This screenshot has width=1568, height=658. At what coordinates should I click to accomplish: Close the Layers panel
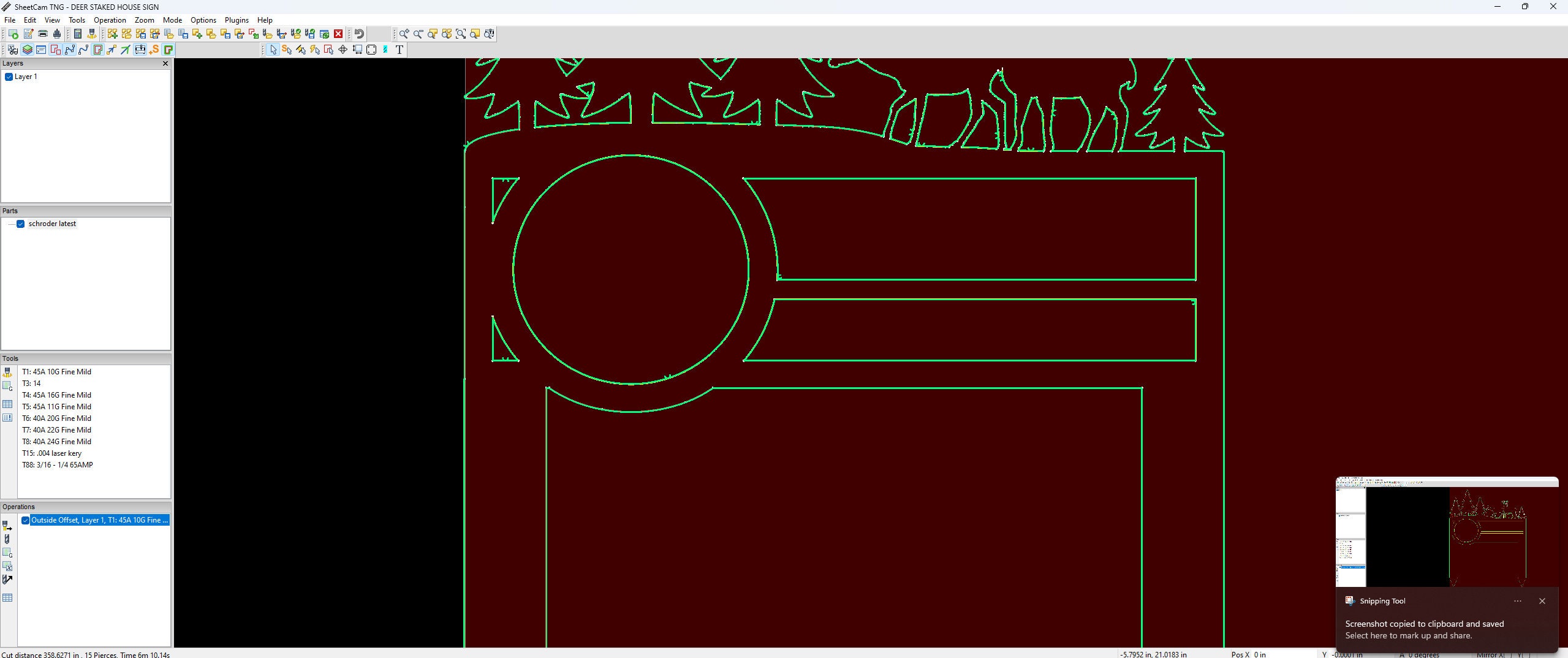pos(165,63)
